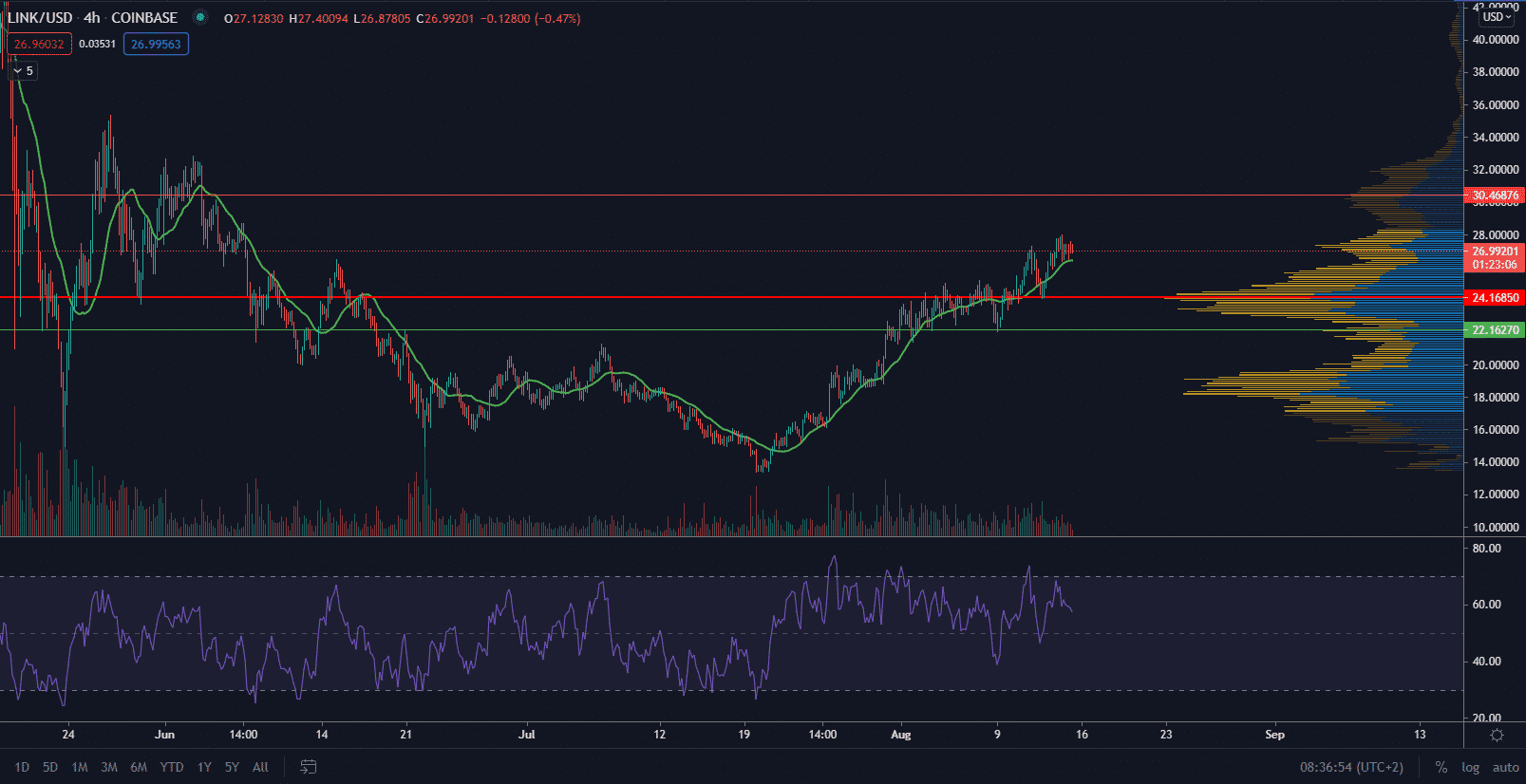Click the green 22.16270 price label
Viewport: 1526px width, 784px height.
1495,330
